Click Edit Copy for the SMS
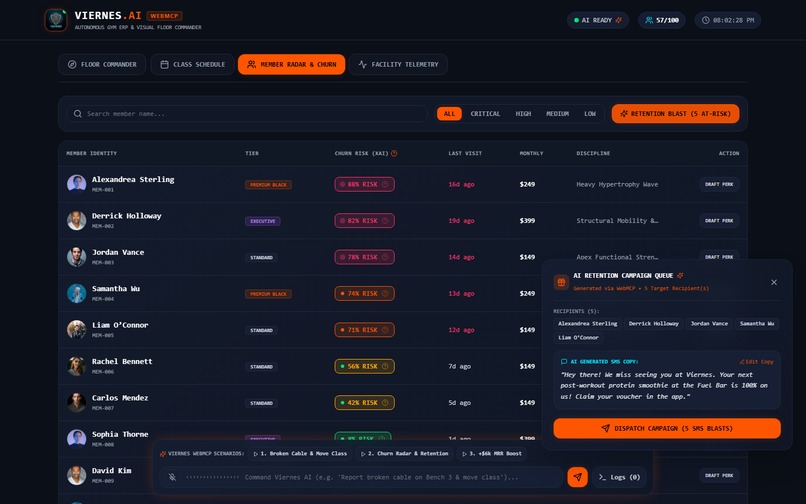Viewport: 806px width, 504px height. click(x=756, y=362)
